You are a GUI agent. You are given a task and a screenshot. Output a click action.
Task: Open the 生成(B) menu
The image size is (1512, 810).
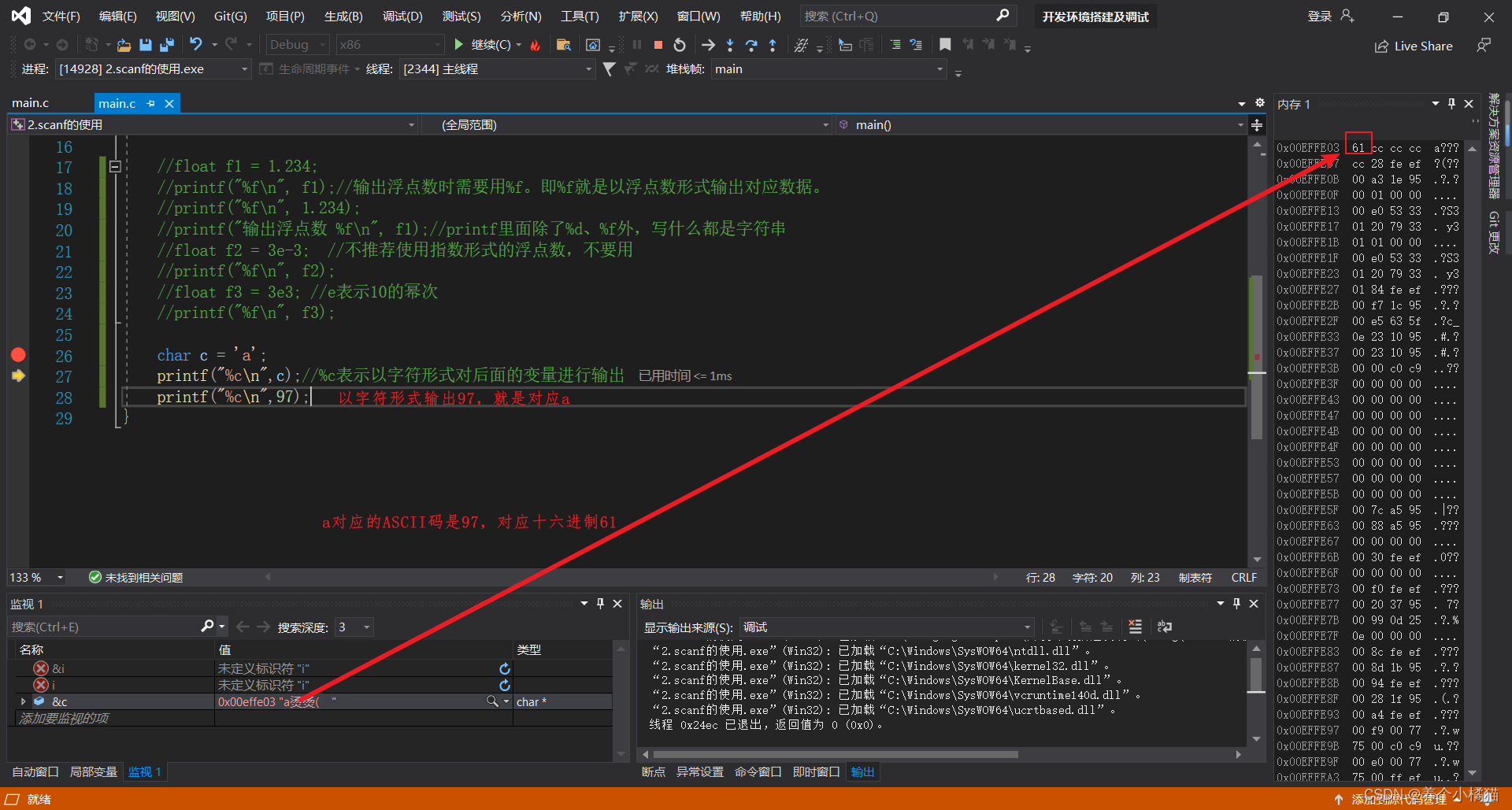tap(343, 17)
